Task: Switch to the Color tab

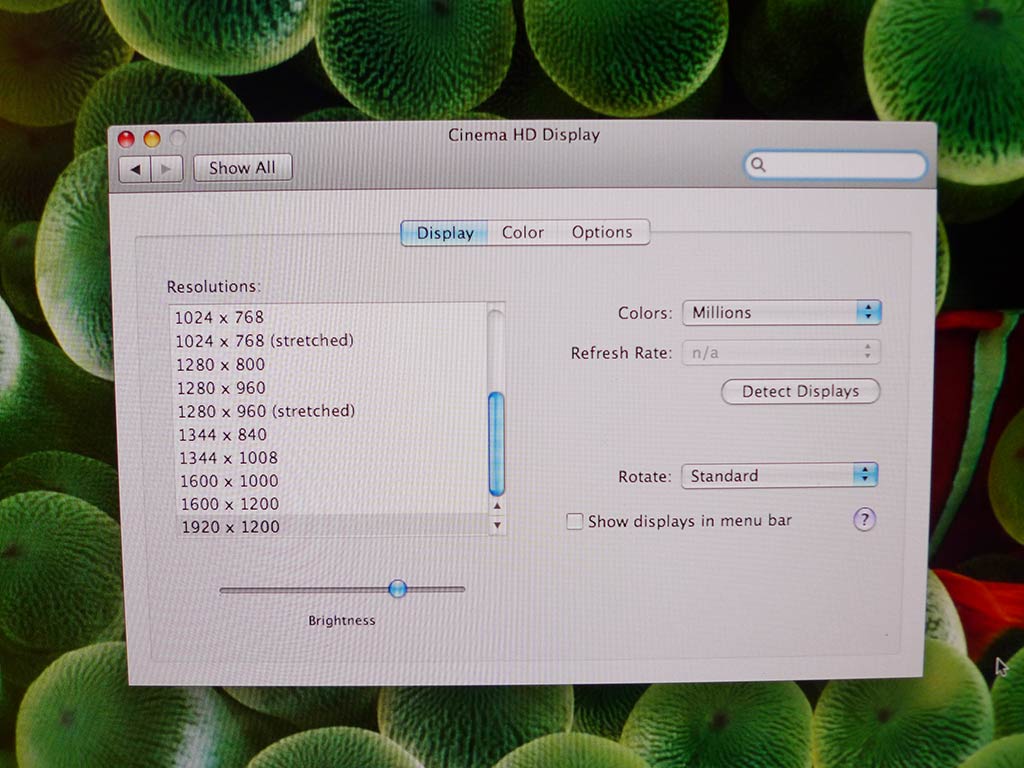Action: [523, 232]
